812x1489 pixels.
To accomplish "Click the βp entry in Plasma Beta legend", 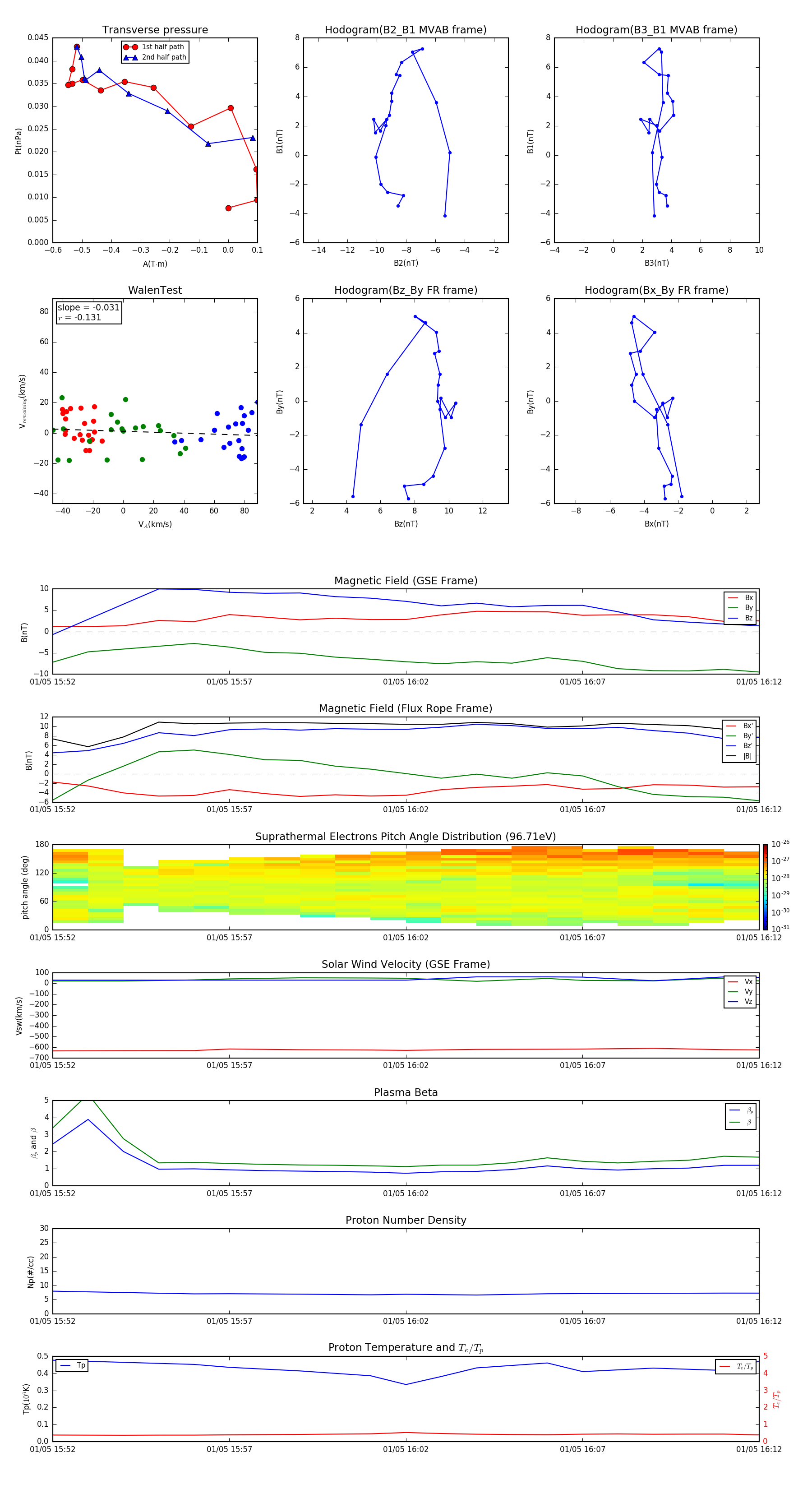I will tap(741, 1110).
